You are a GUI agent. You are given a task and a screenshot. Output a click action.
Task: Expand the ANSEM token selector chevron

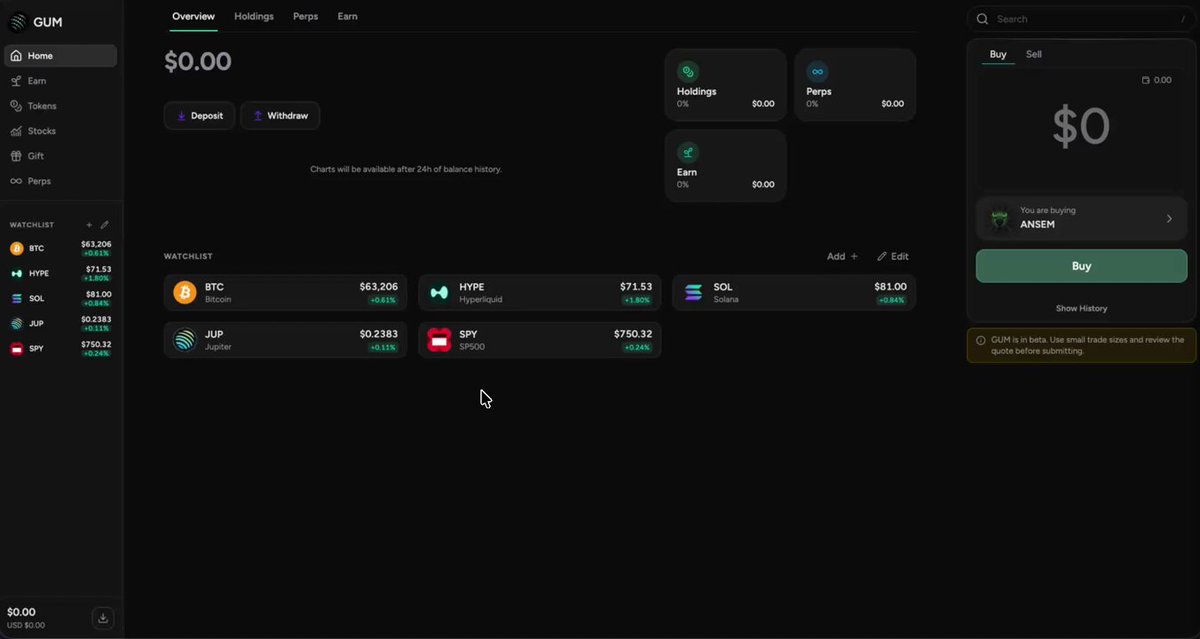pyautogui.click(x=1169, y=218)
